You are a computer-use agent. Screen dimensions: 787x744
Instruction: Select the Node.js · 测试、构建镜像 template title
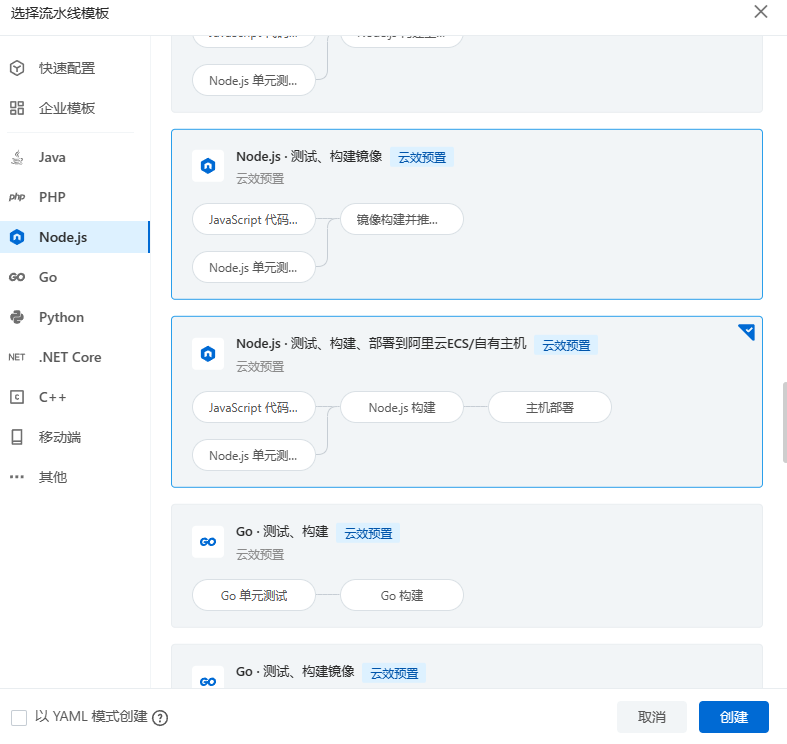tap(309, 157)
